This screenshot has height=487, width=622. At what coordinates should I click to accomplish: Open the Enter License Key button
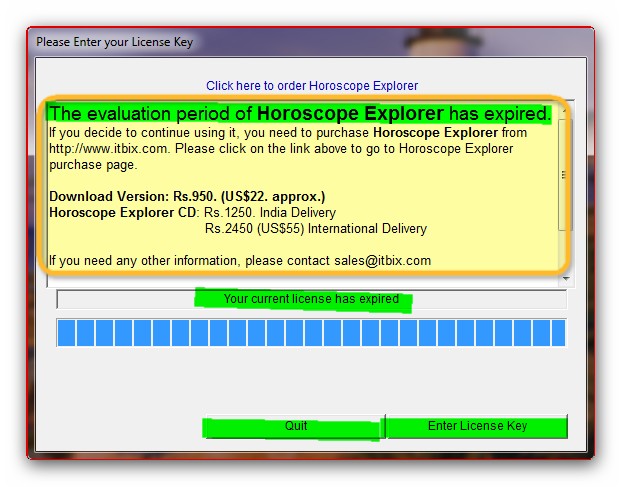[x=477, y=426]
